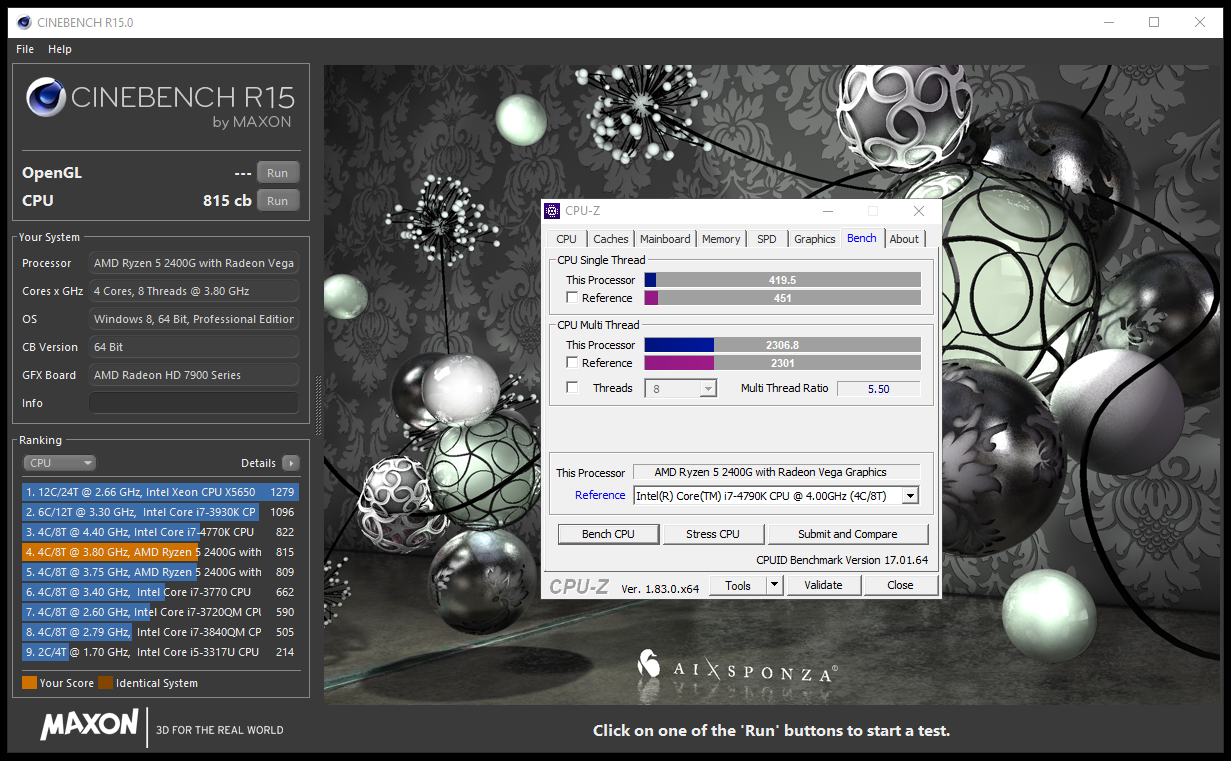1231x761 pixels.
Task: Maximize the Cinebench window
Action: tap(1154, 22)
